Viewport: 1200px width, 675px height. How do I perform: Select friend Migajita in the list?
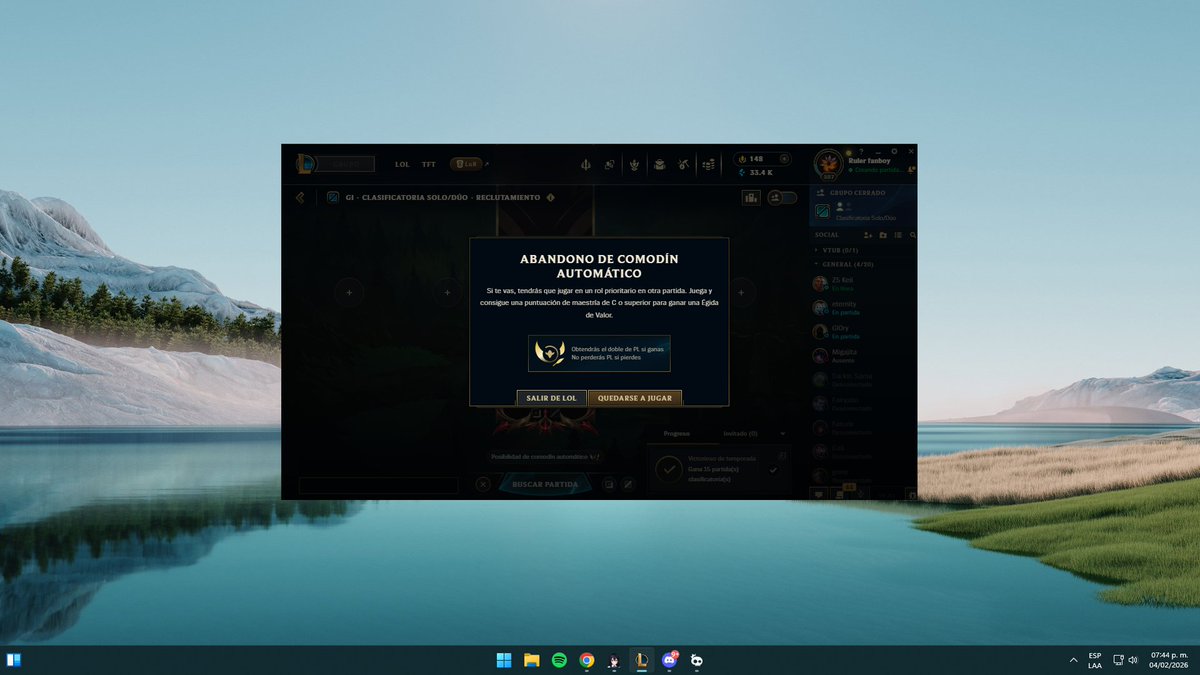[x=862, y=355]
